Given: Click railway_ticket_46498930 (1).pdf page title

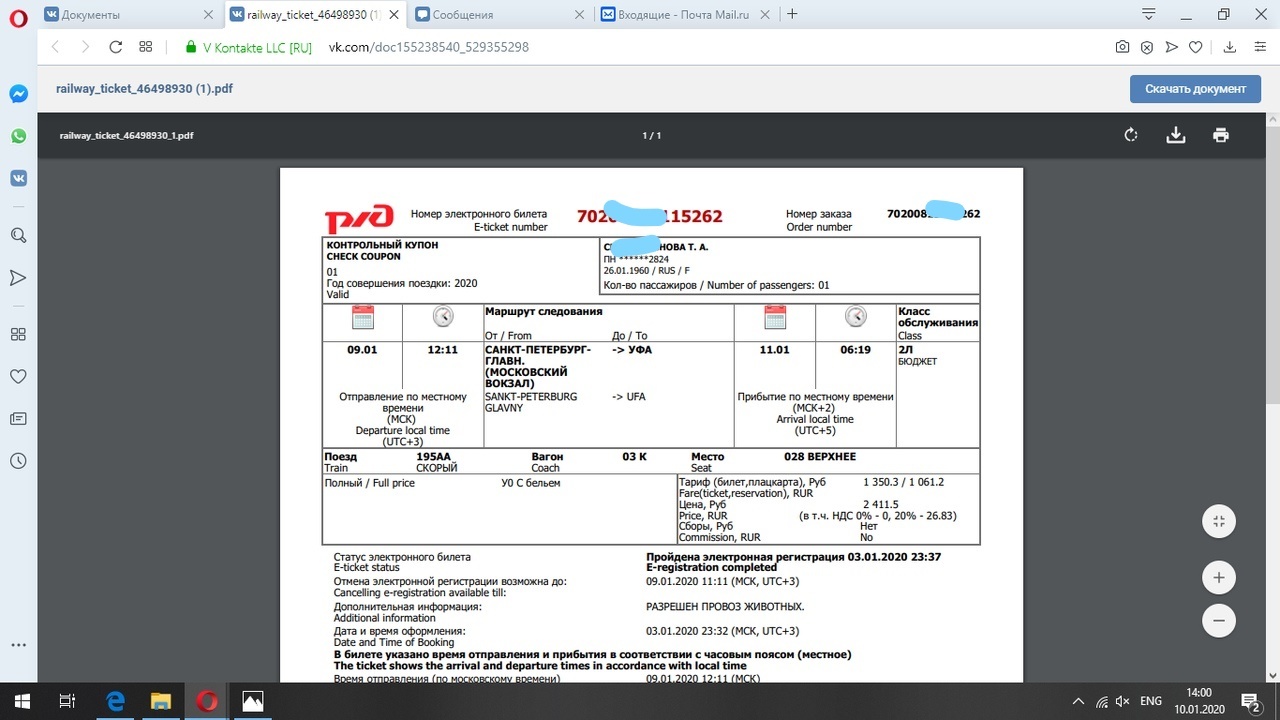Looking at the screenshot, I should [x=146, y=88].
